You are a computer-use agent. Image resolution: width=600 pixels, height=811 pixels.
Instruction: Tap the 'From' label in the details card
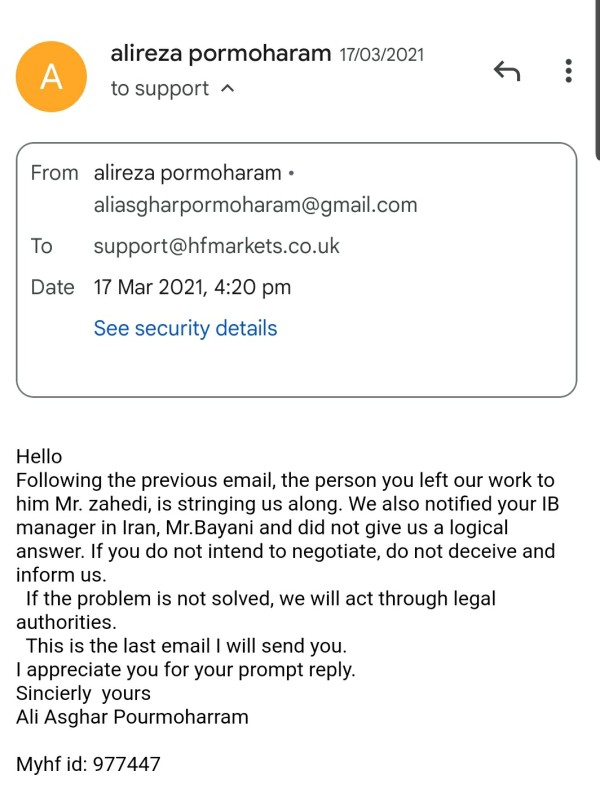point(54,173)
